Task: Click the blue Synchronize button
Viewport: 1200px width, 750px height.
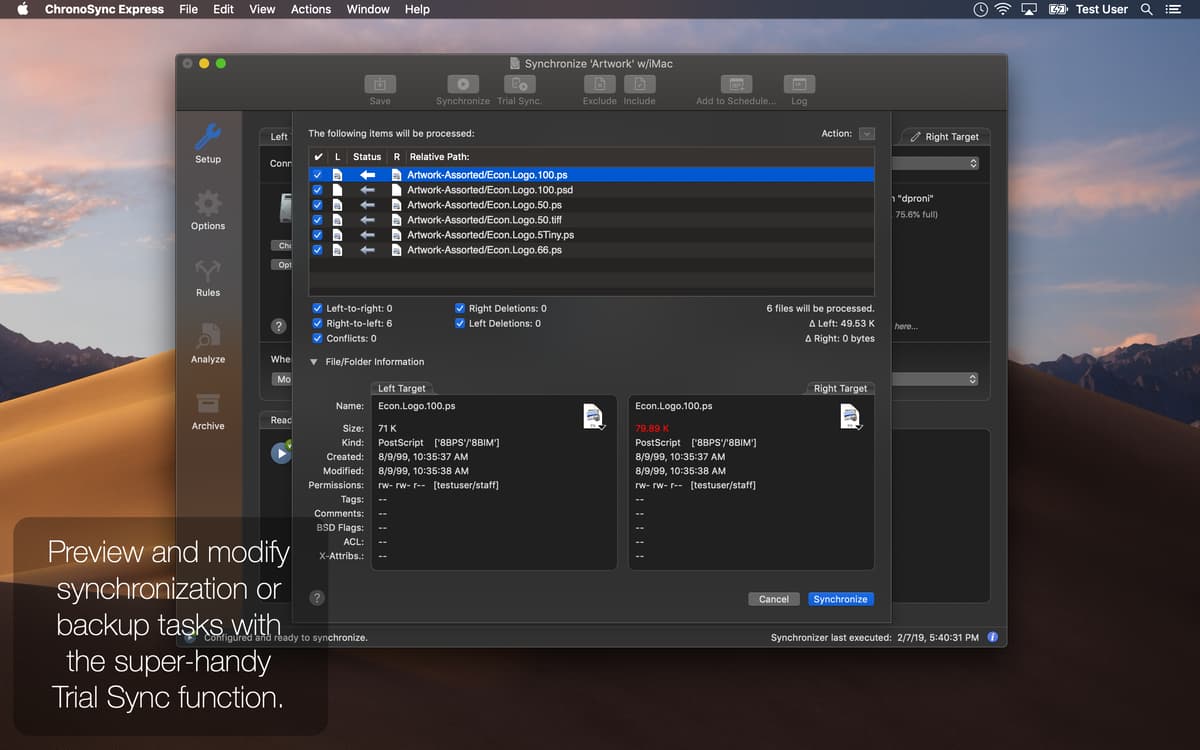Action: click(840, 598)
